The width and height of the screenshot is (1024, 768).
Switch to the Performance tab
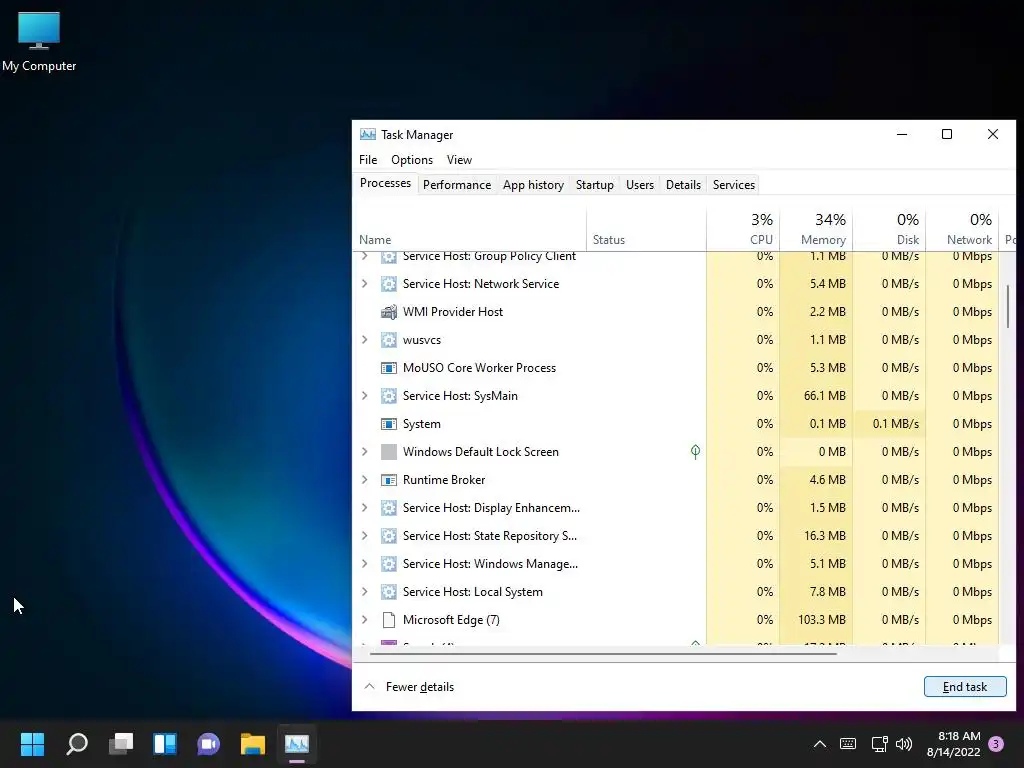[x=457, y=185]
